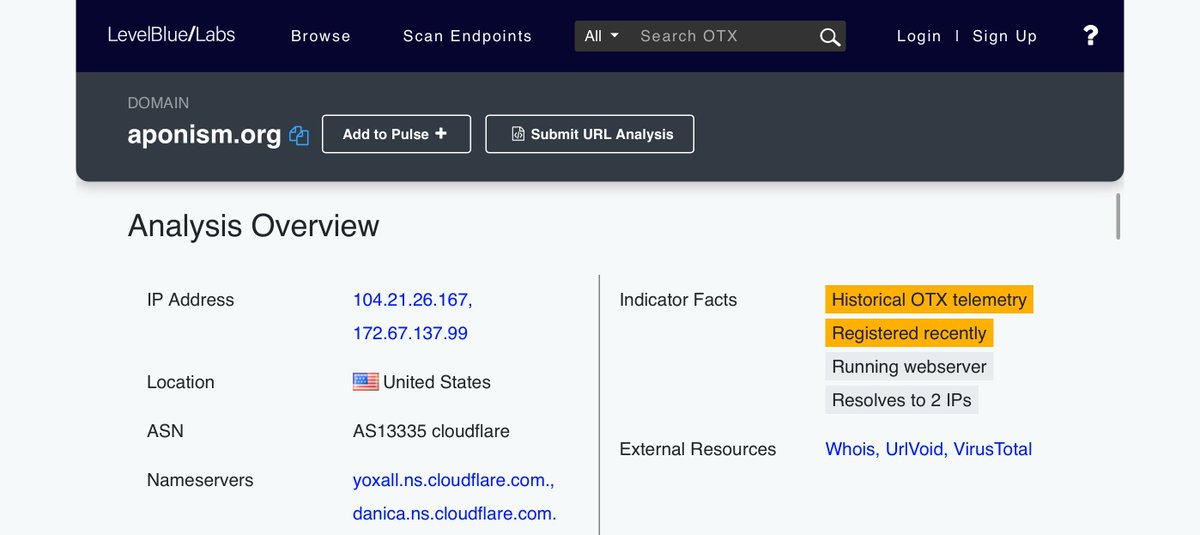Open IP address 172.67.137.99
Screen dimensions: 1200x535
410,333
